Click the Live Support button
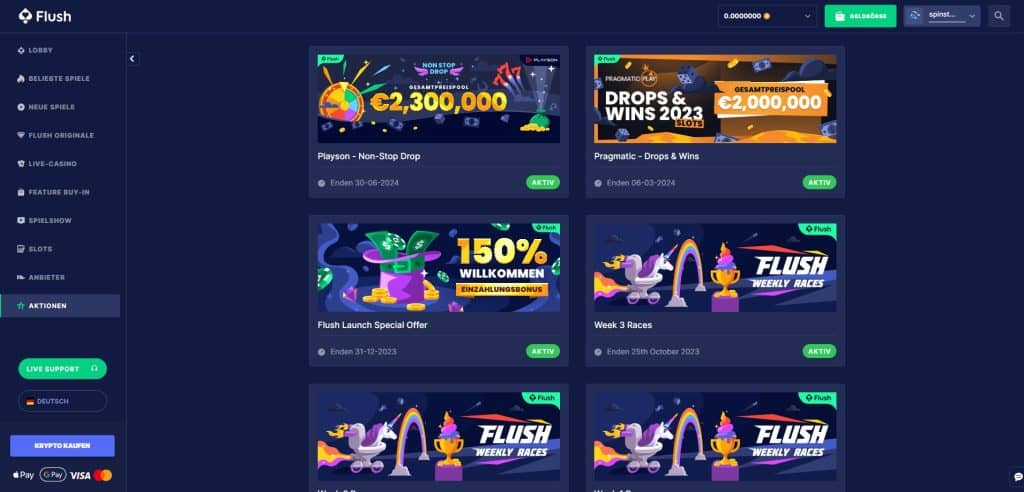Screen dimensions: 1024x492 [x=63, y=369]
